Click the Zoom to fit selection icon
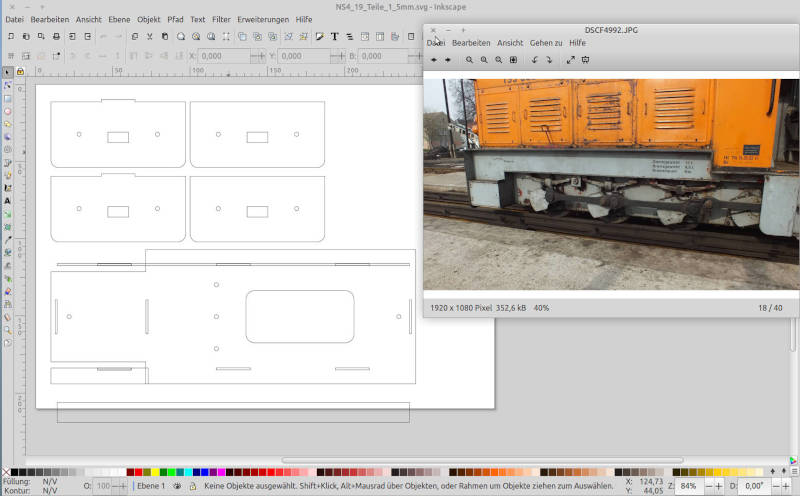 181,37
